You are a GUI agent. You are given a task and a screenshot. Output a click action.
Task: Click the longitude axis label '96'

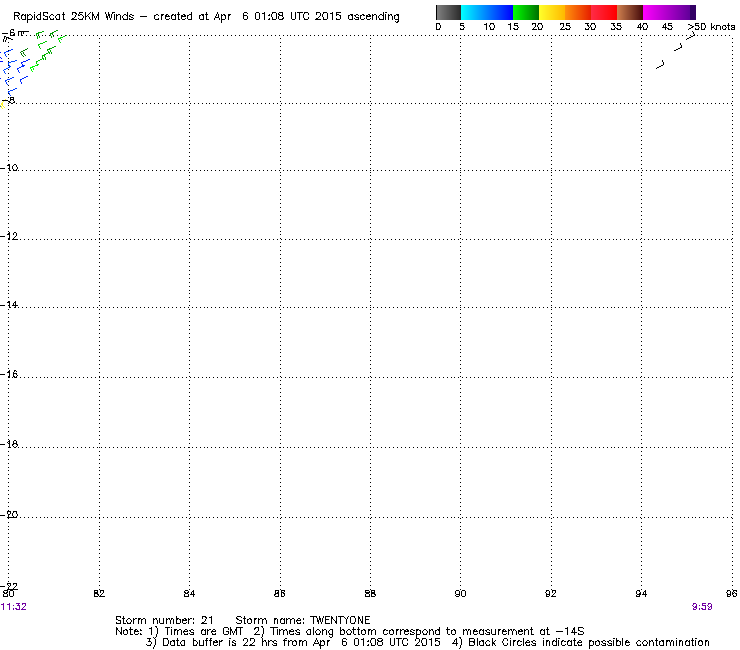click(x=732, y=593)
